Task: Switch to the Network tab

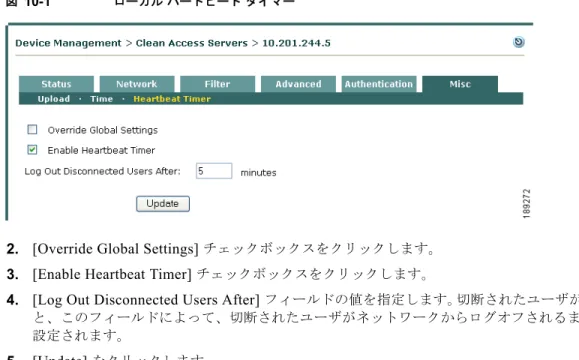Action: click(x=137, y=84)
